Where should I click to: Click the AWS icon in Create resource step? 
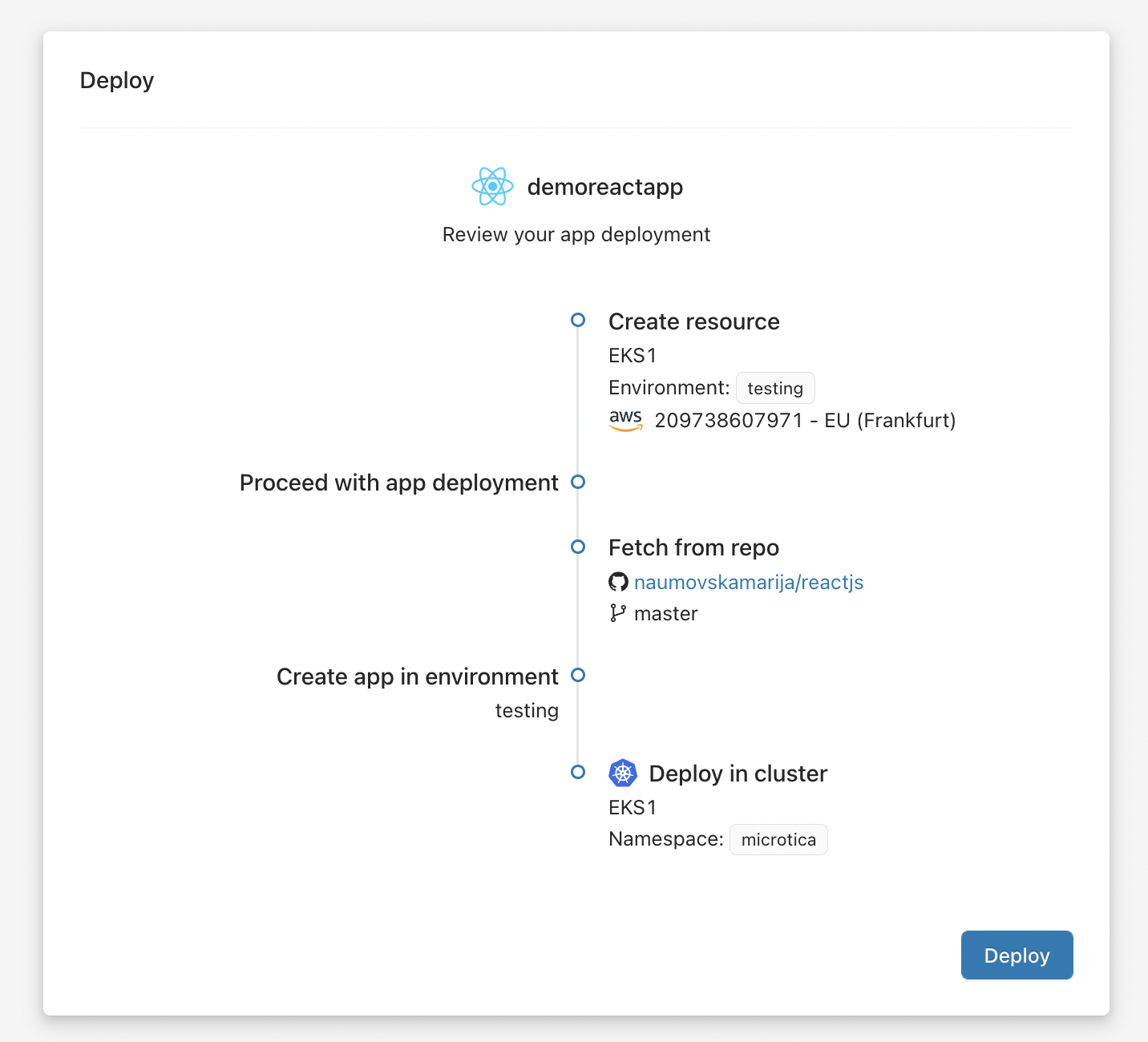(x=626, y=420)
